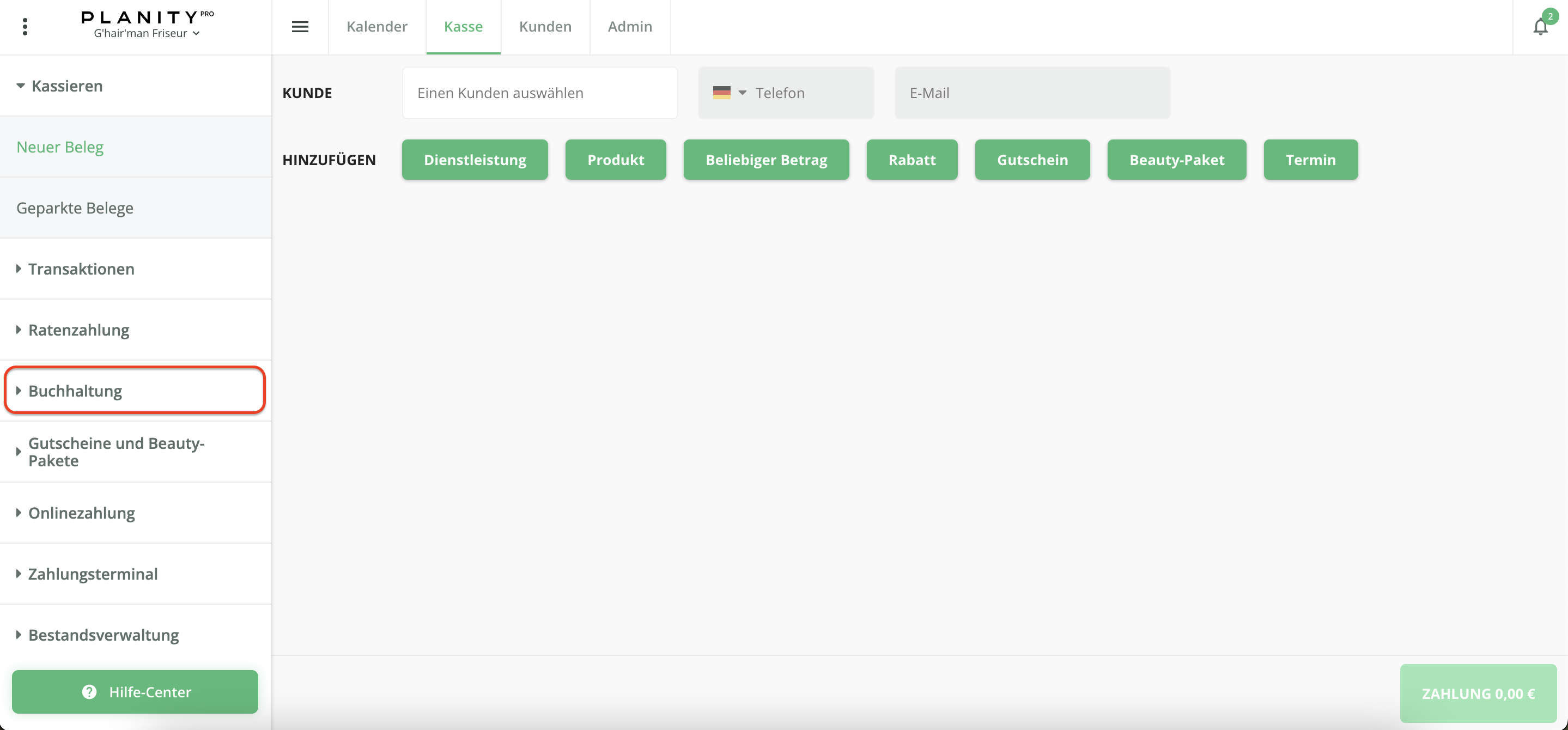1568x730 pixels.
Task: Open the three-dot options menu
Action: pyautogui.click(x=25, y=27)
